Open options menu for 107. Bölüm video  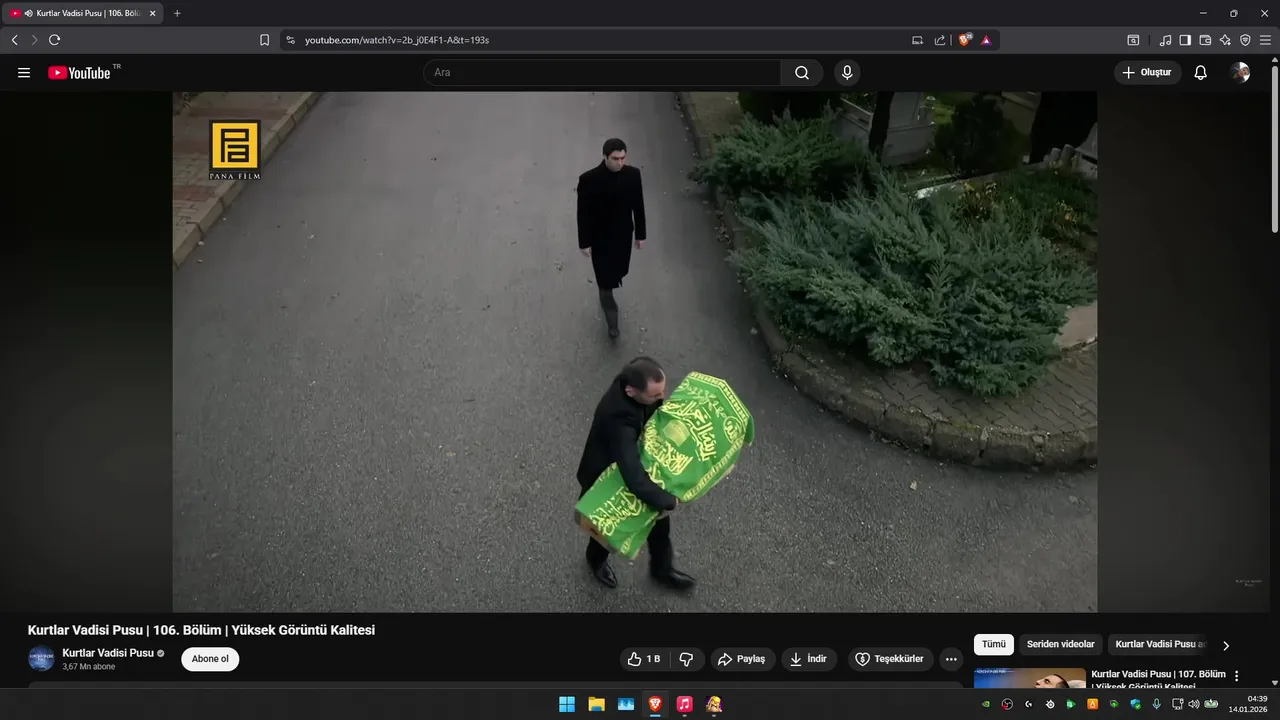(1237, 676)
